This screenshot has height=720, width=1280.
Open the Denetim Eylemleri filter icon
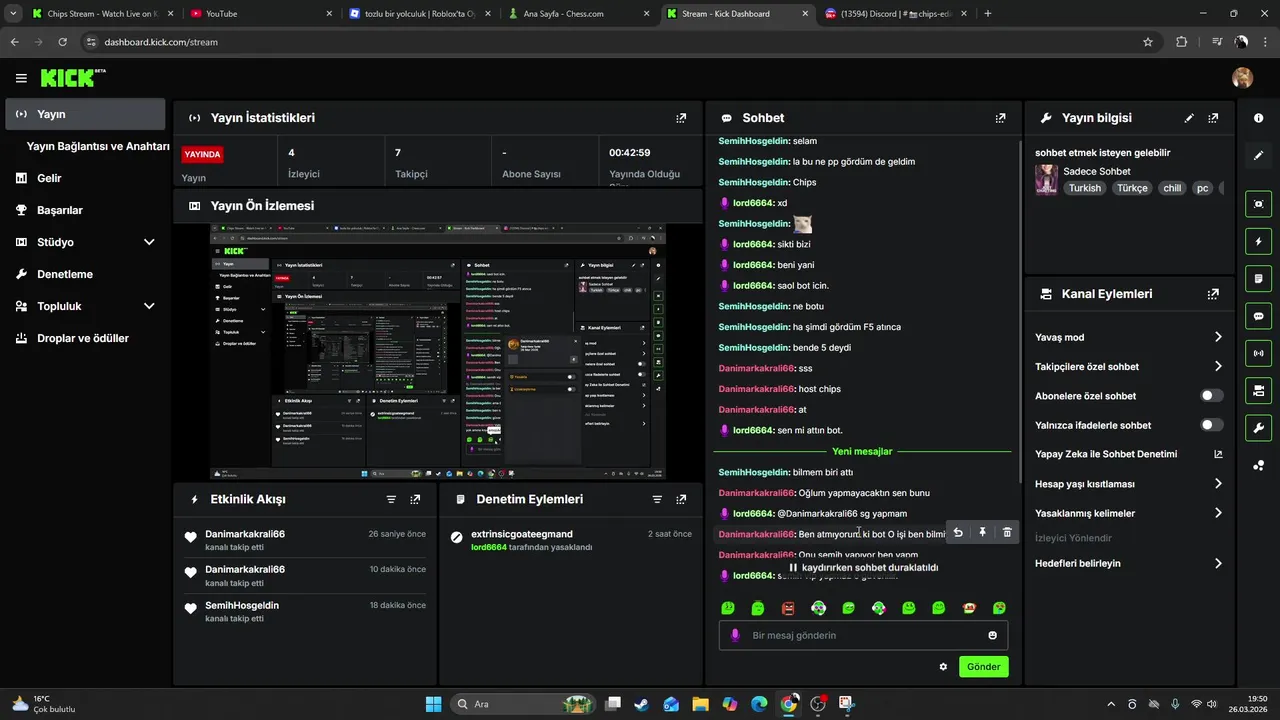(657, 499)
